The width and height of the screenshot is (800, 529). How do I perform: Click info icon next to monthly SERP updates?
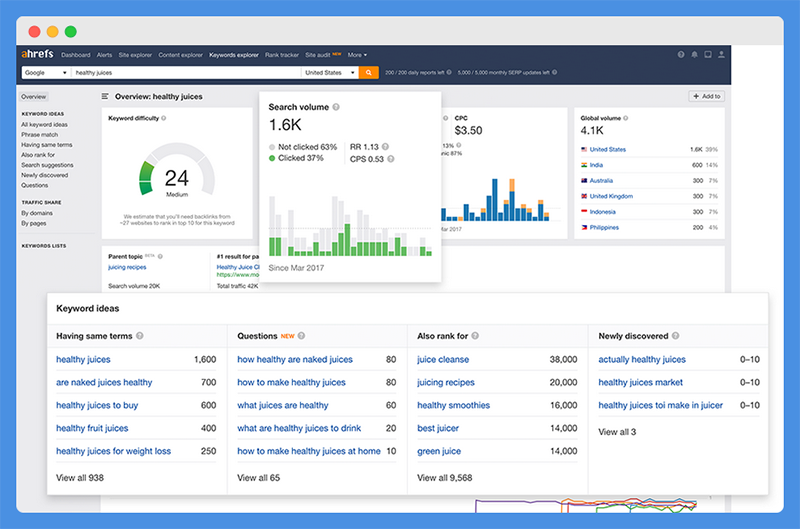(555, 72)
